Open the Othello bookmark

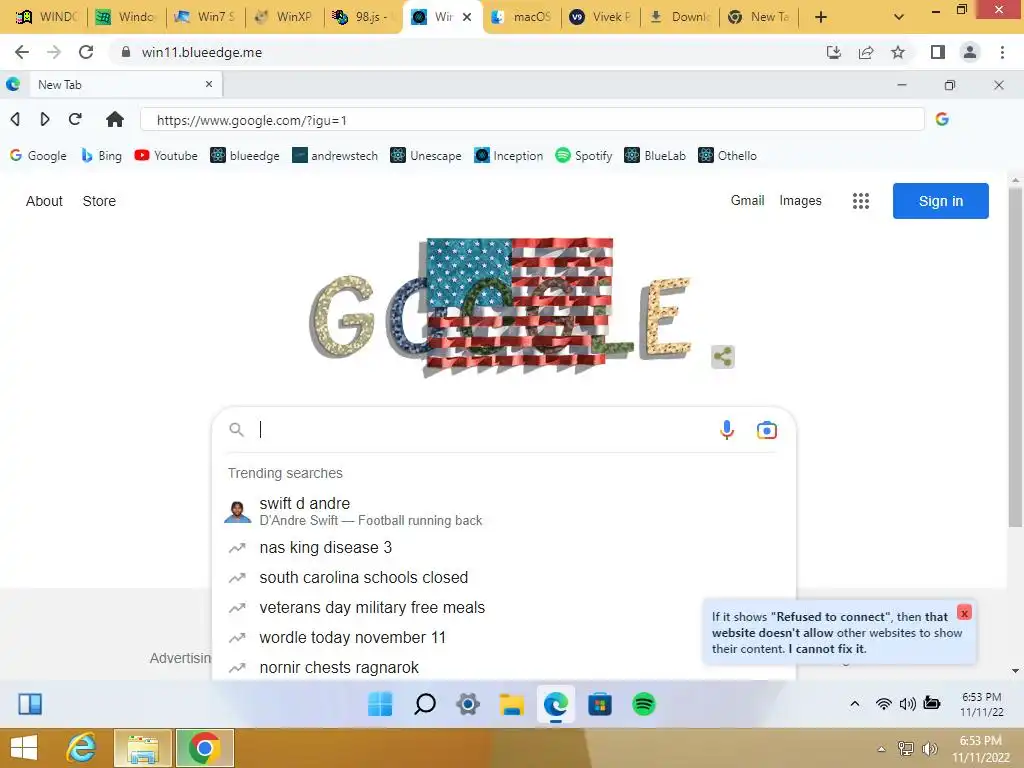point(727,155)
